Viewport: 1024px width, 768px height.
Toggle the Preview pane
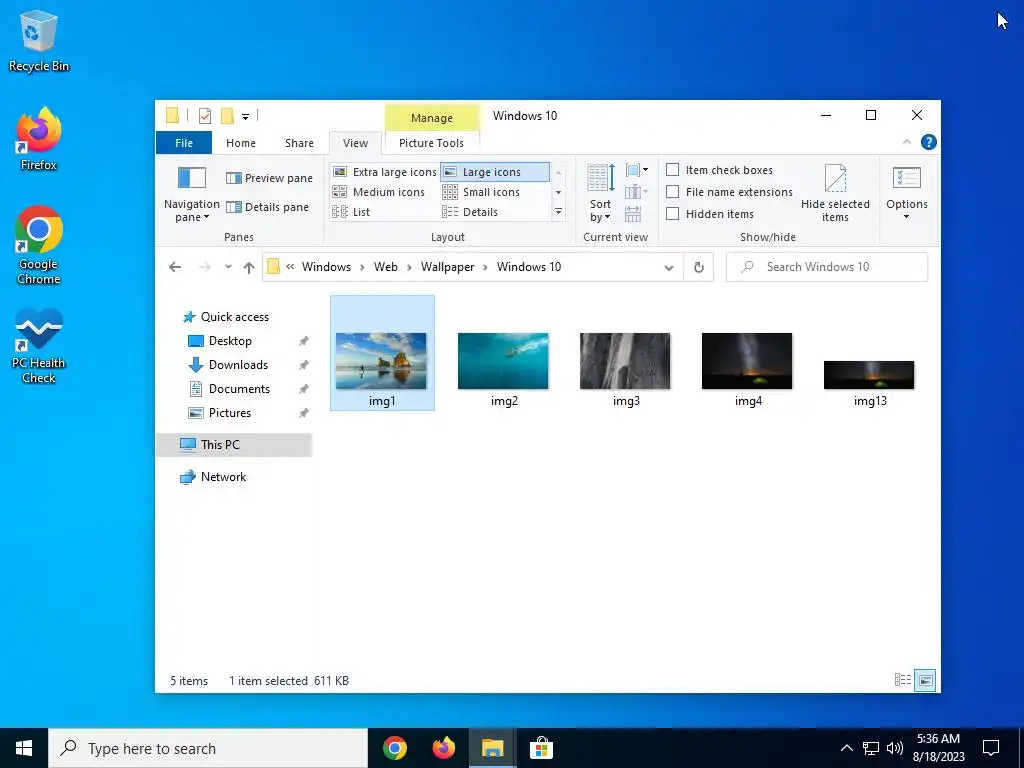(x=269, y=178)
